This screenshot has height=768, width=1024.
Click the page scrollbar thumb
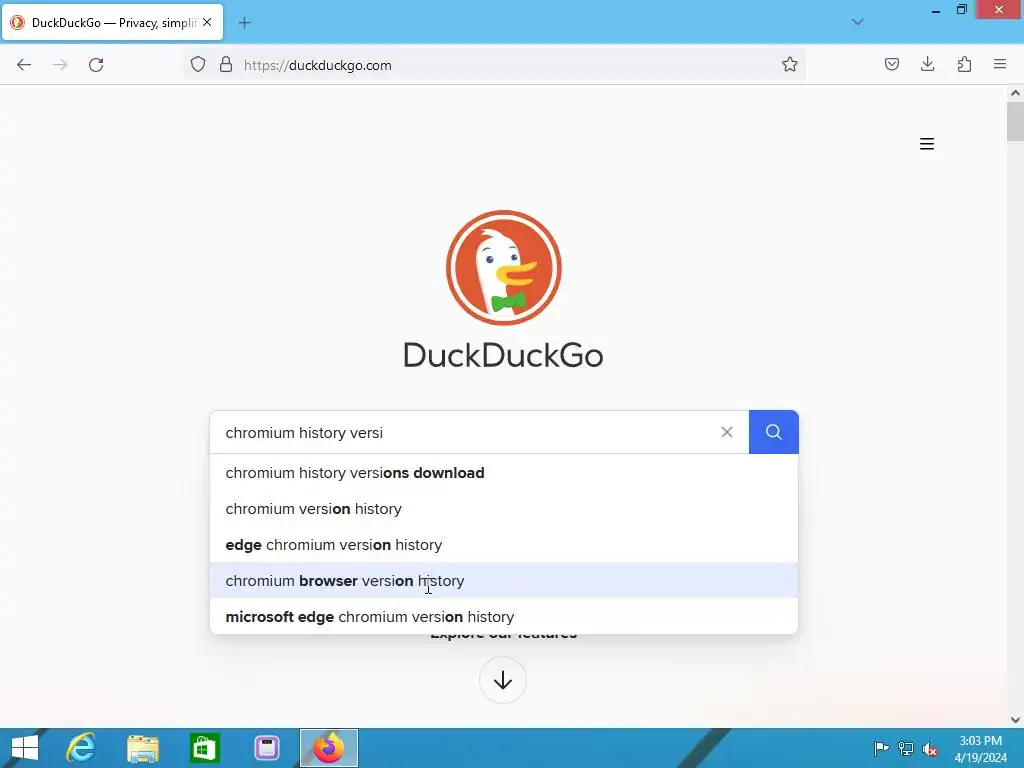[1015, 121]
